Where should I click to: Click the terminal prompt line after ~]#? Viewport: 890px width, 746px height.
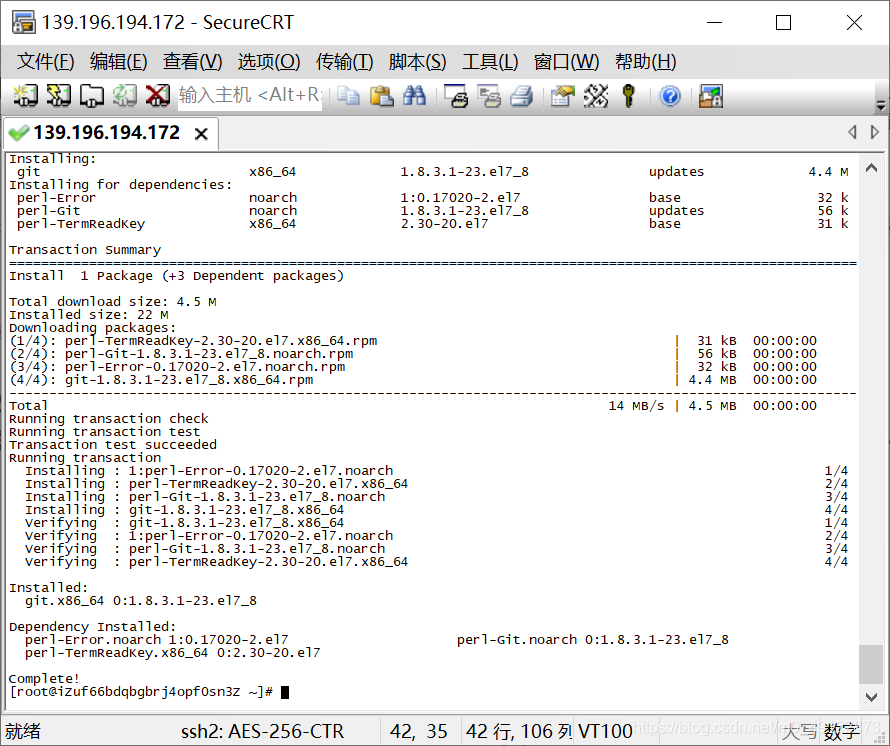[285, 692]
